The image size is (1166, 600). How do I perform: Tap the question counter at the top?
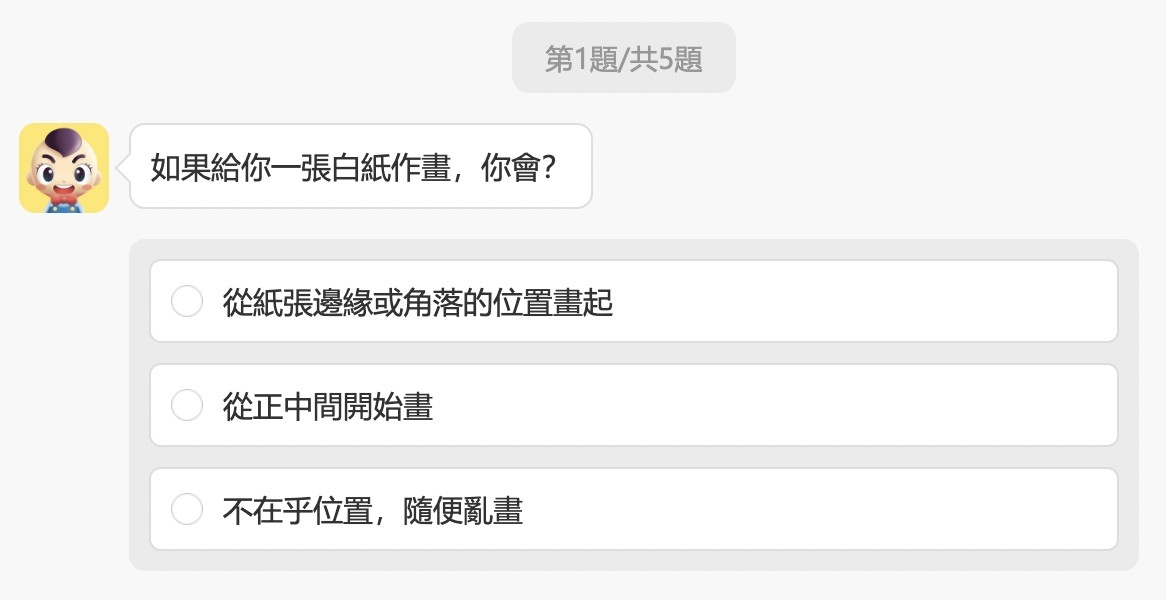(623, 57)
